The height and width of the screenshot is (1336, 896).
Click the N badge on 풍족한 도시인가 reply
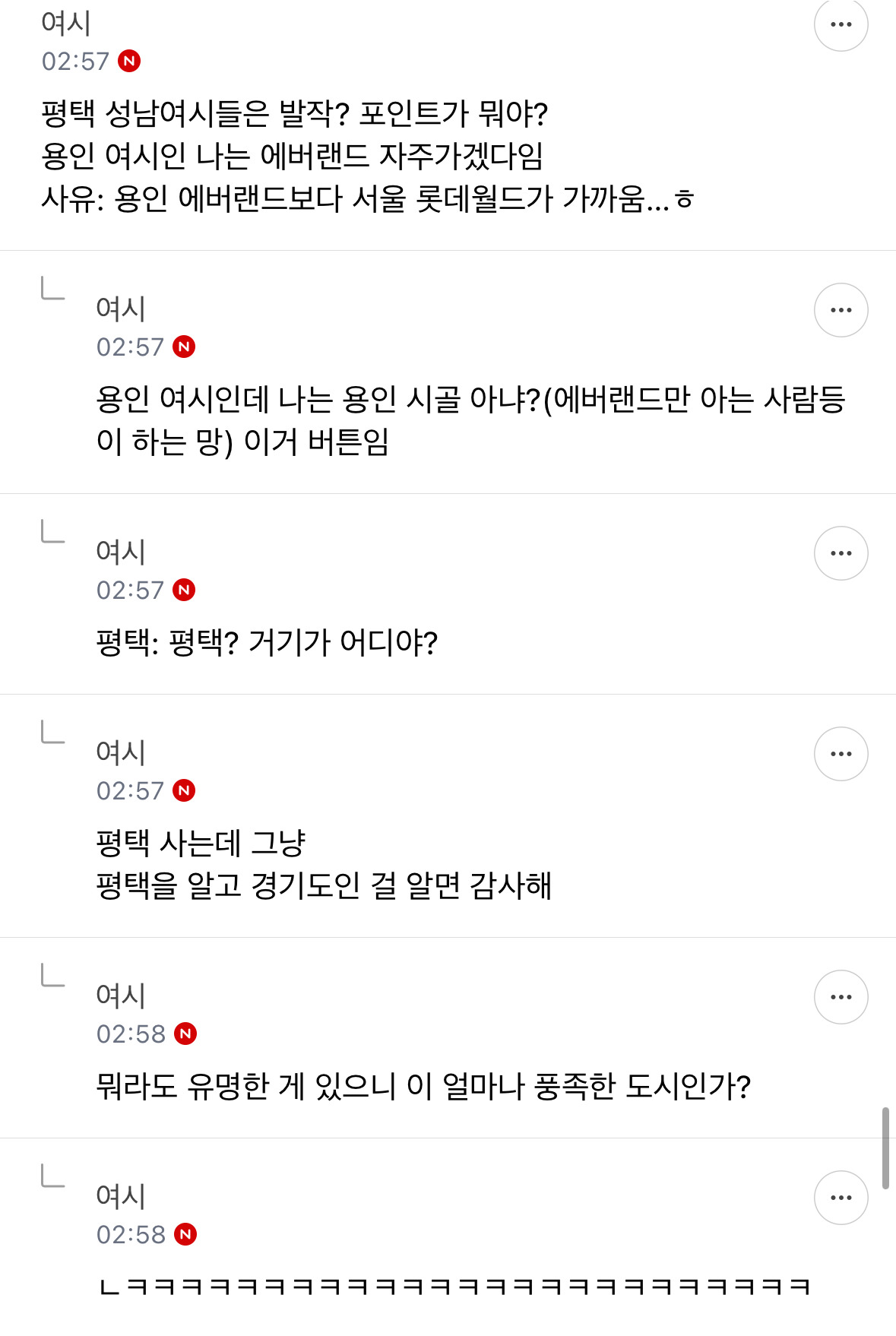point(185,1034)
